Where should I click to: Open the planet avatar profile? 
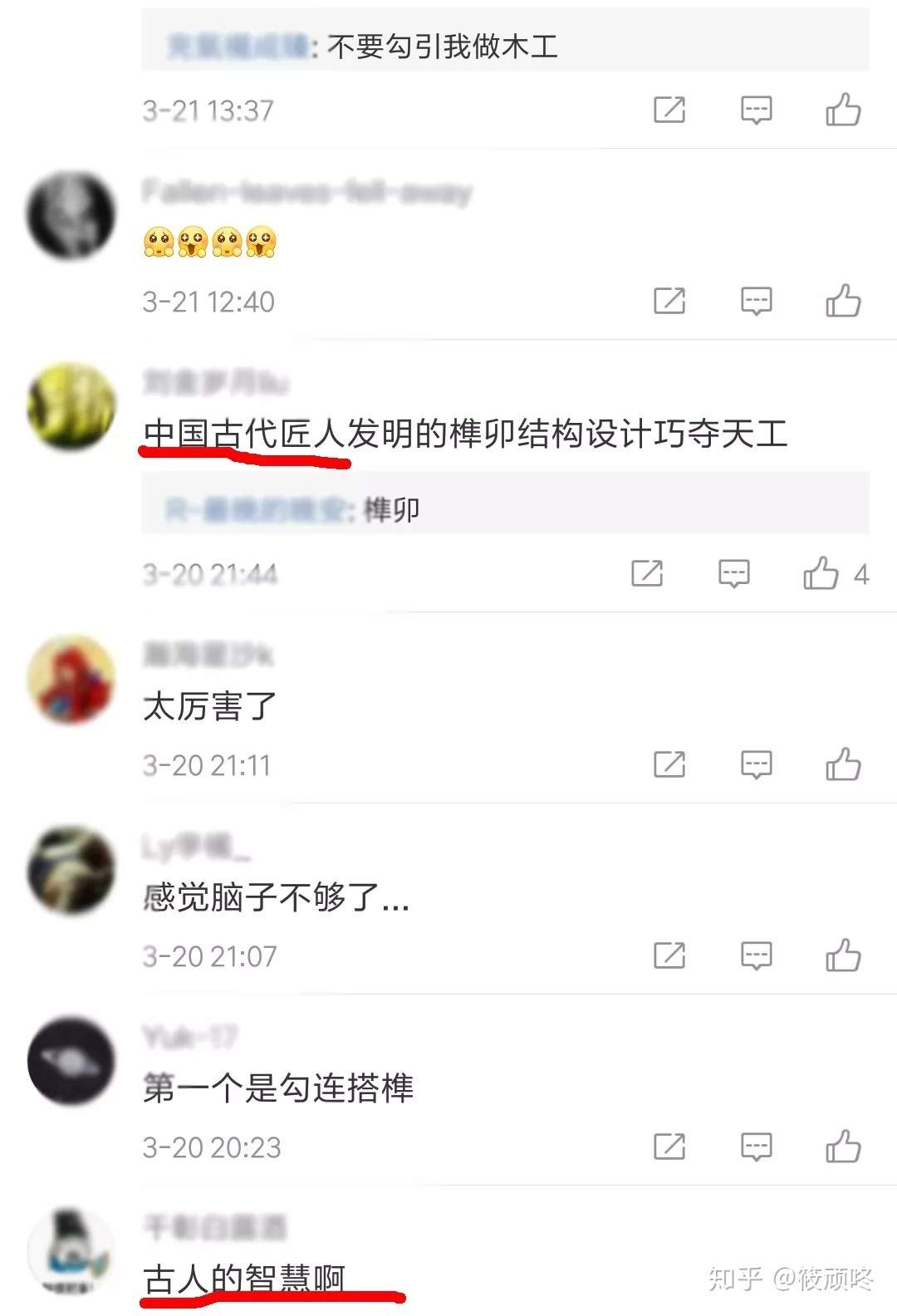pos(71,1061)
